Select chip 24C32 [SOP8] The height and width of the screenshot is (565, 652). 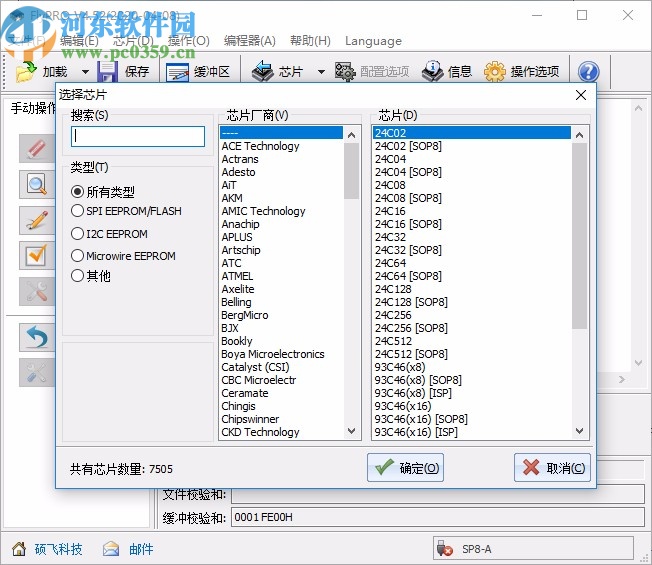click(472, 250)
